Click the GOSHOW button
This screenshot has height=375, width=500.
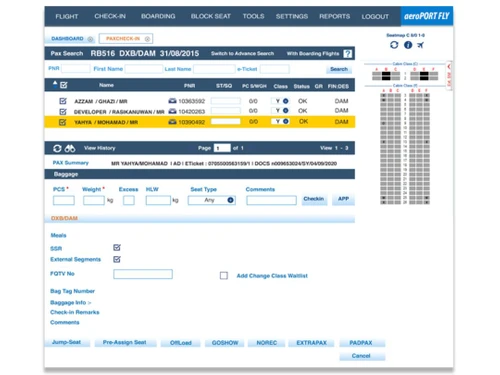click(225, 343)
